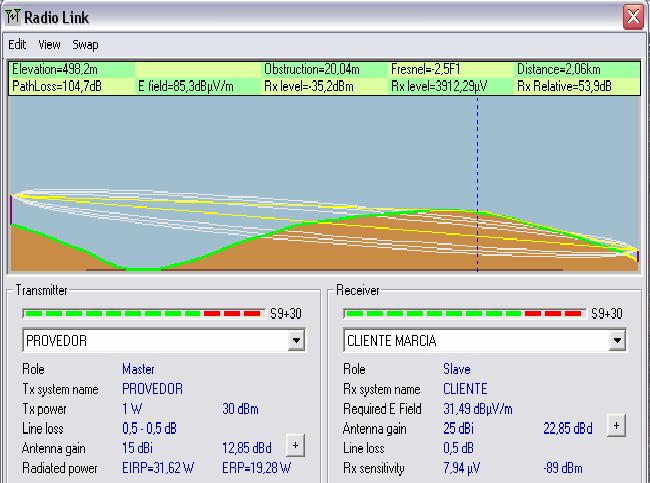The height and width of the screenshot is (483, 650).
Task: Click the transmitter antenna gain plus button
Action: tap(295, 446)
